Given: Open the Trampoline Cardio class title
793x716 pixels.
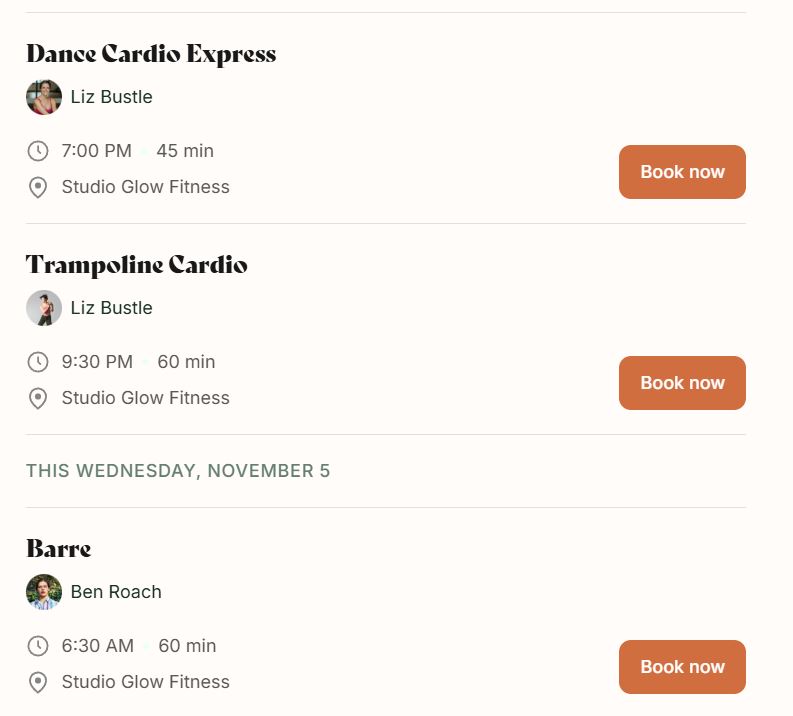Looking at the screenshot, I should 137,265.
